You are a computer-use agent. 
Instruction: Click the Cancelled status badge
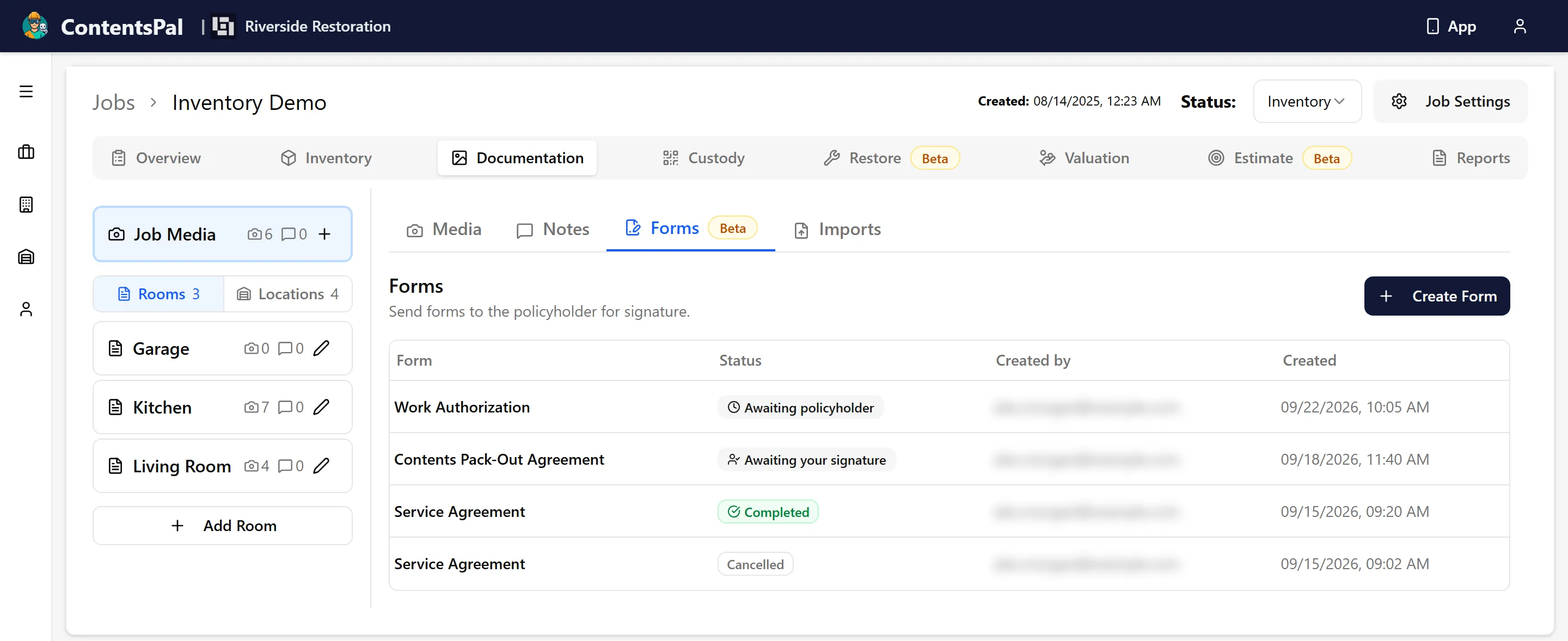pyautogui.click(x=755, y=564)
